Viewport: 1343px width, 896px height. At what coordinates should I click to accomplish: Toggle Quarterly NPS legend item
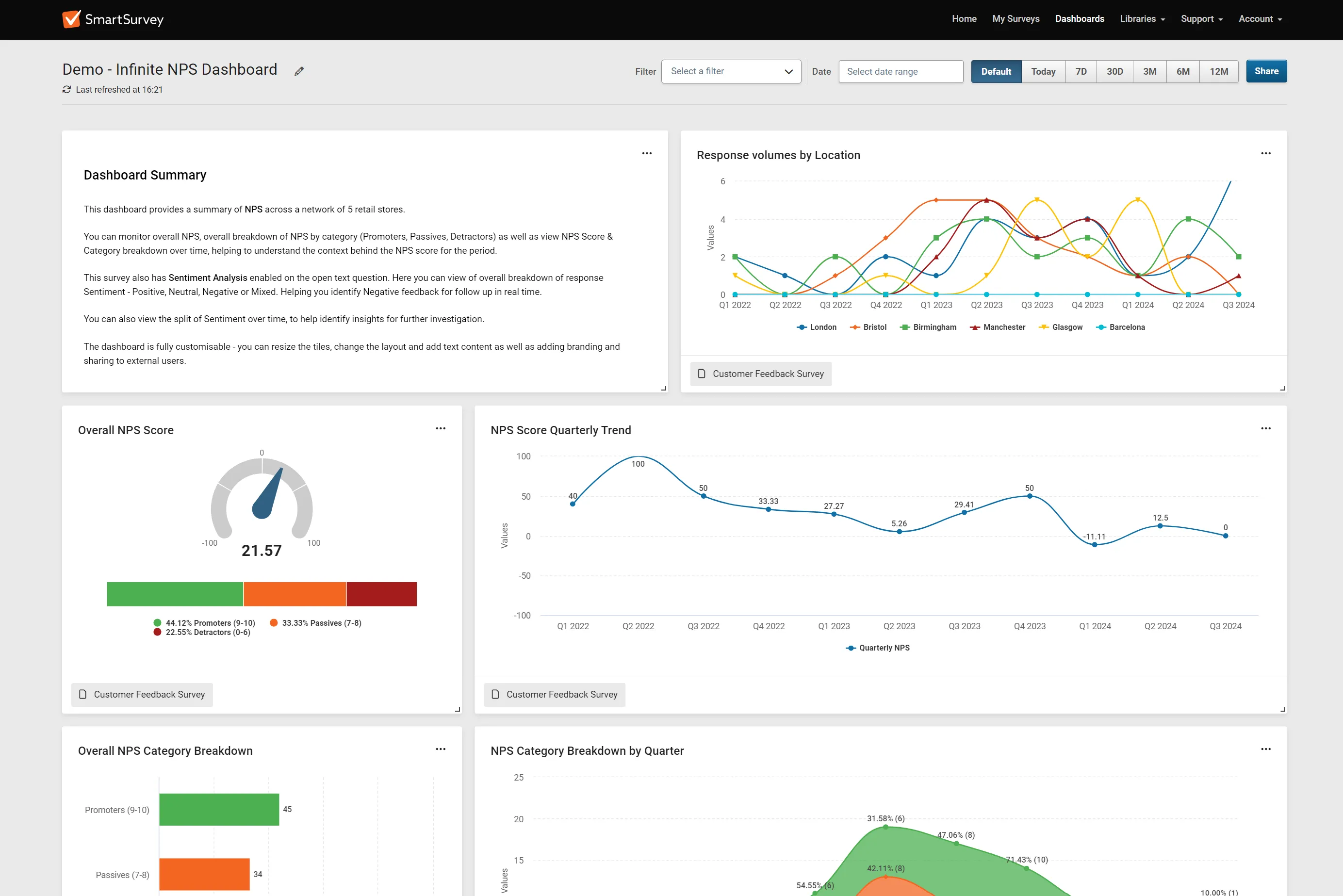pos(878,648)
